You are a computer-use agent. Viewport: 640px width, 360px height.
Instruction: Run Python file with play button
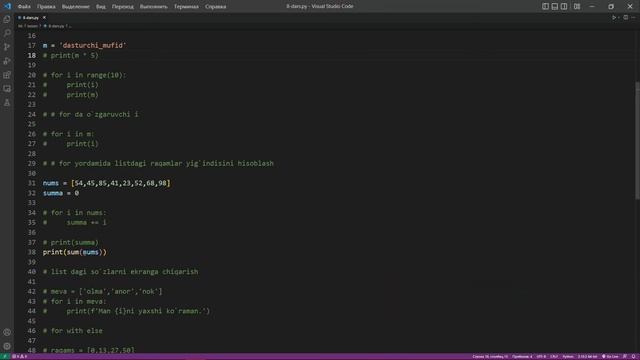(613, 18)
